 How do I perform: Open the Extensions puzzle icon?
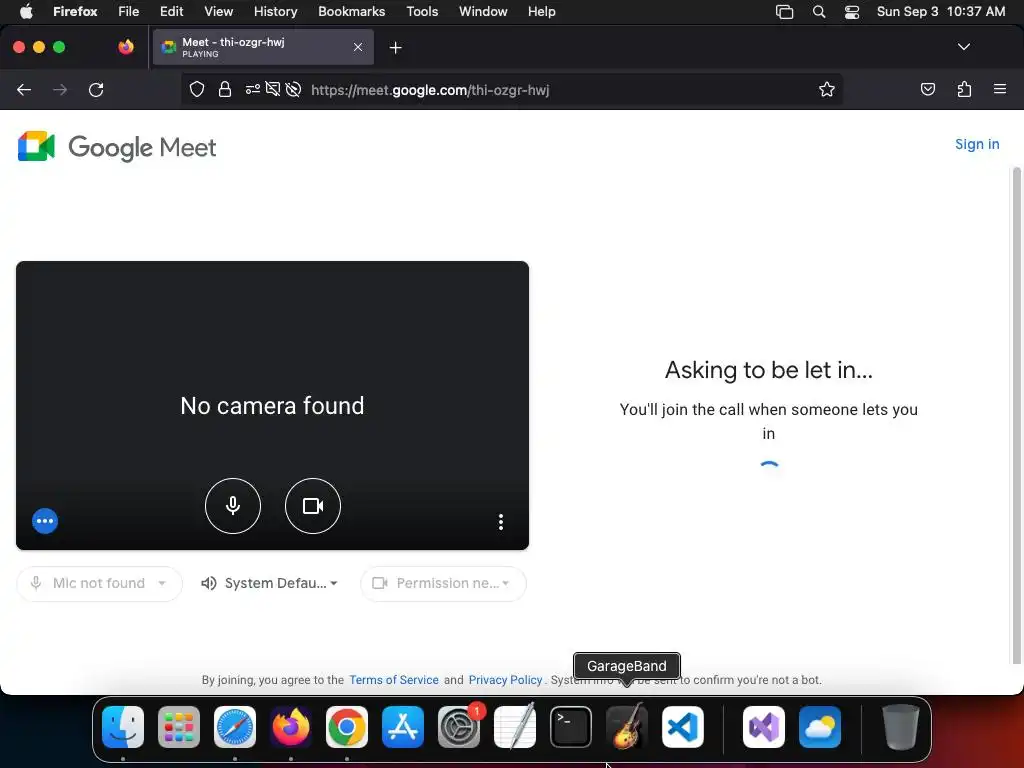click(964, 89)
